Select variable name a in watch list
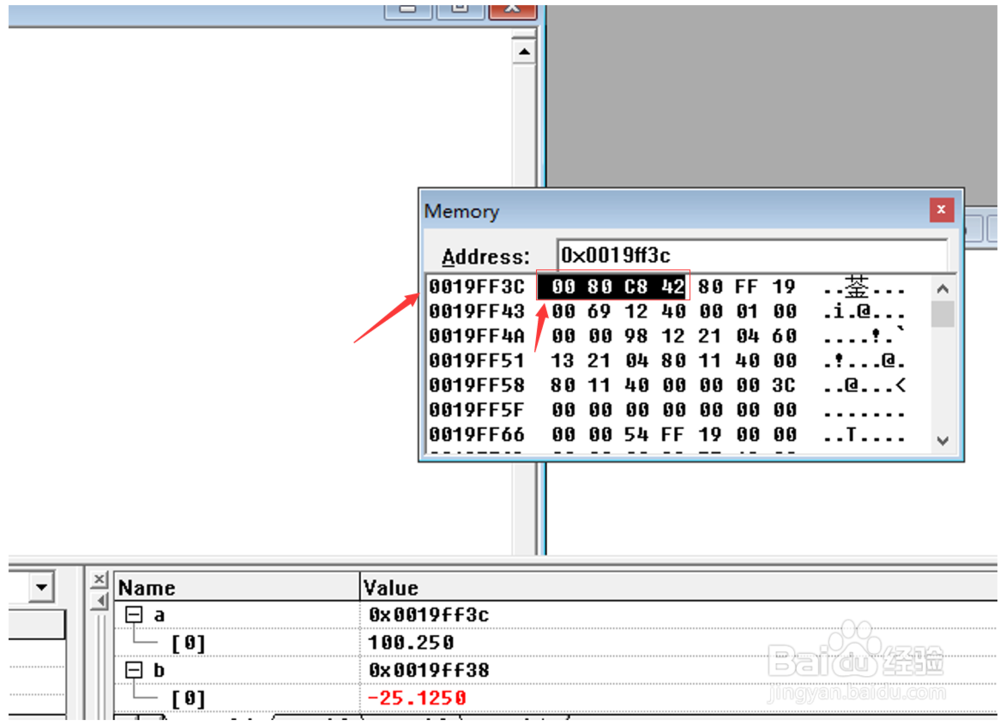The image size is (1000, 726). click(x=159, y=615)
